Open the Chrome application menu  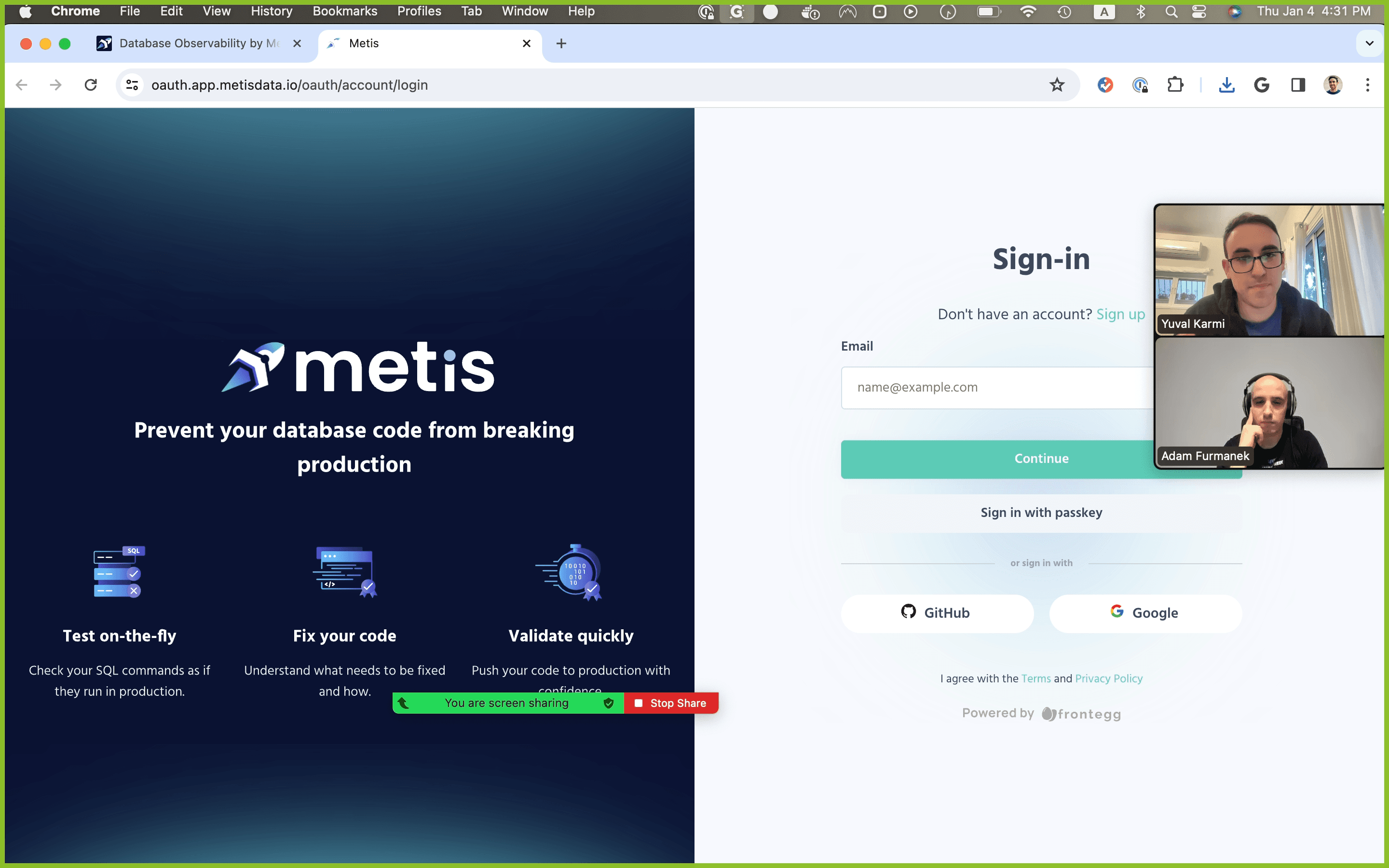click(x=75, y=12)
